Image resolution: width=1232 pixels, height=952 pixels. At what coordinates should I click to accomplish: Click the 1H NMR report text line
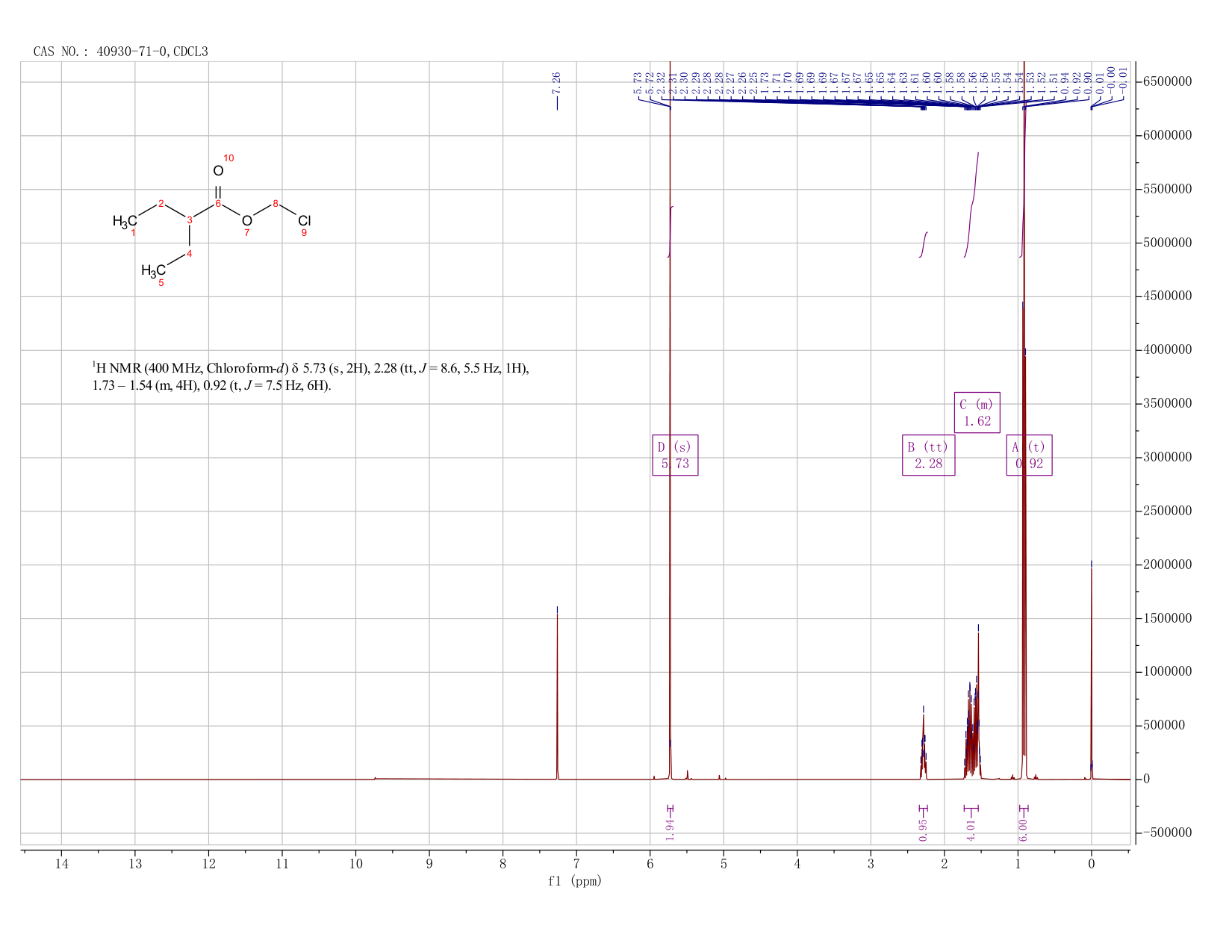(x=311, y=368)
